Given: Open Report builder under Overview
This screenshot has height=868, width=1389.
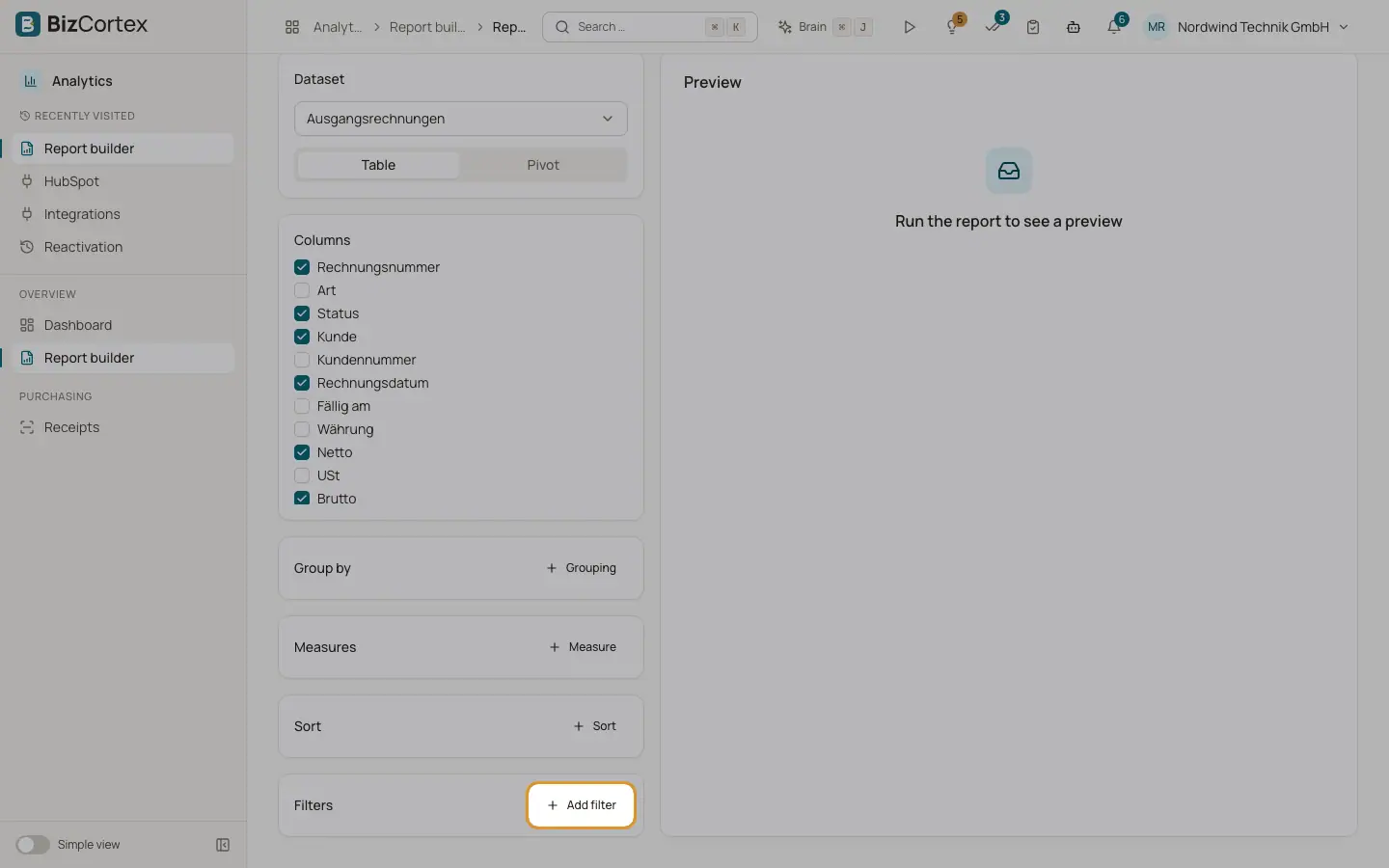Looking at the screenshot, I should click(123, 358).
